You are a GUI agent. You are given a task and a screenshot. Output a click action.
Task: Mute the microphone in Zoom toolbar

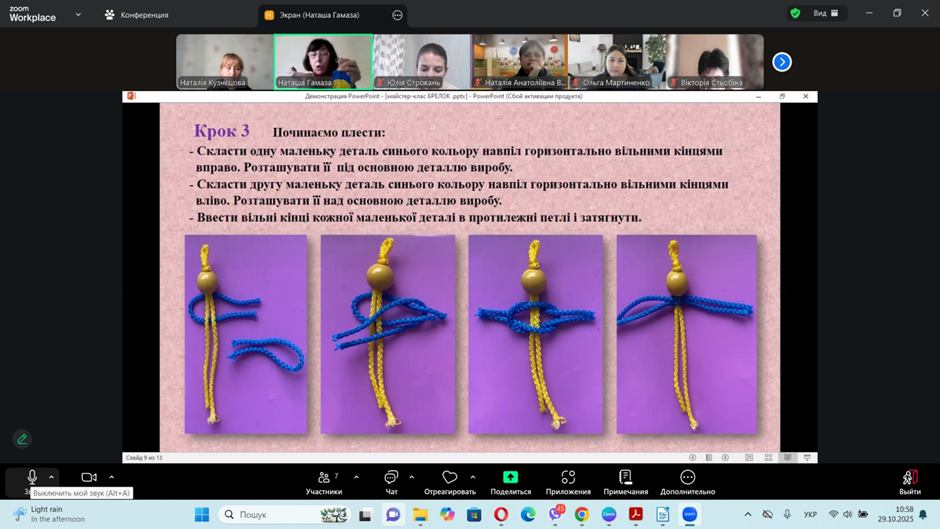(32, 477)
